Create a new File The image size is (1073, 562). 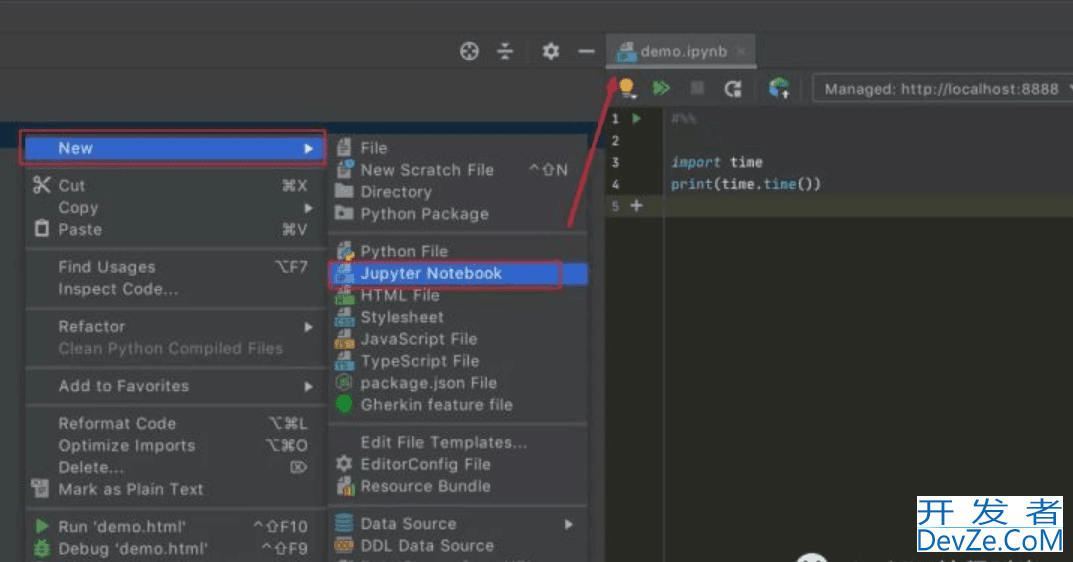pos(458,148)
